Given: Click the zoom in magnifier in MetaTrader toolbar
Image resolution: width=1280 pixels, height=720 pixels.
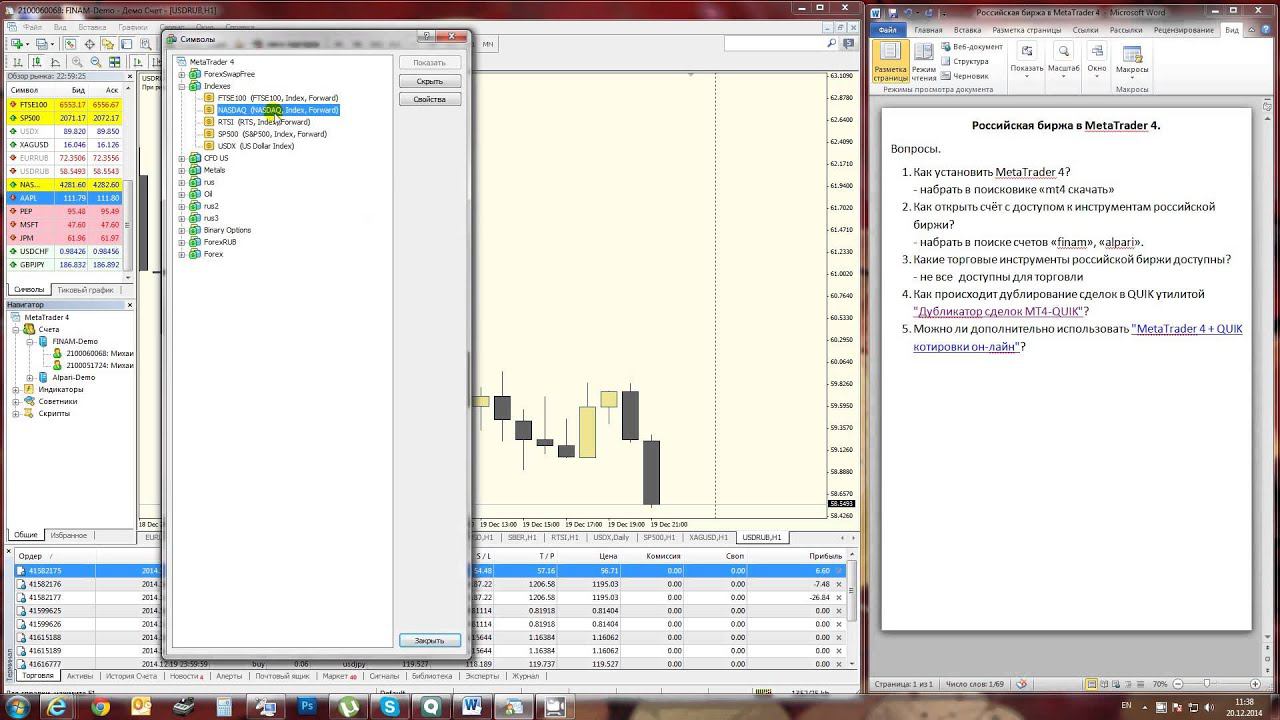Looking at the screenshot, I should [x=77, y=62].
